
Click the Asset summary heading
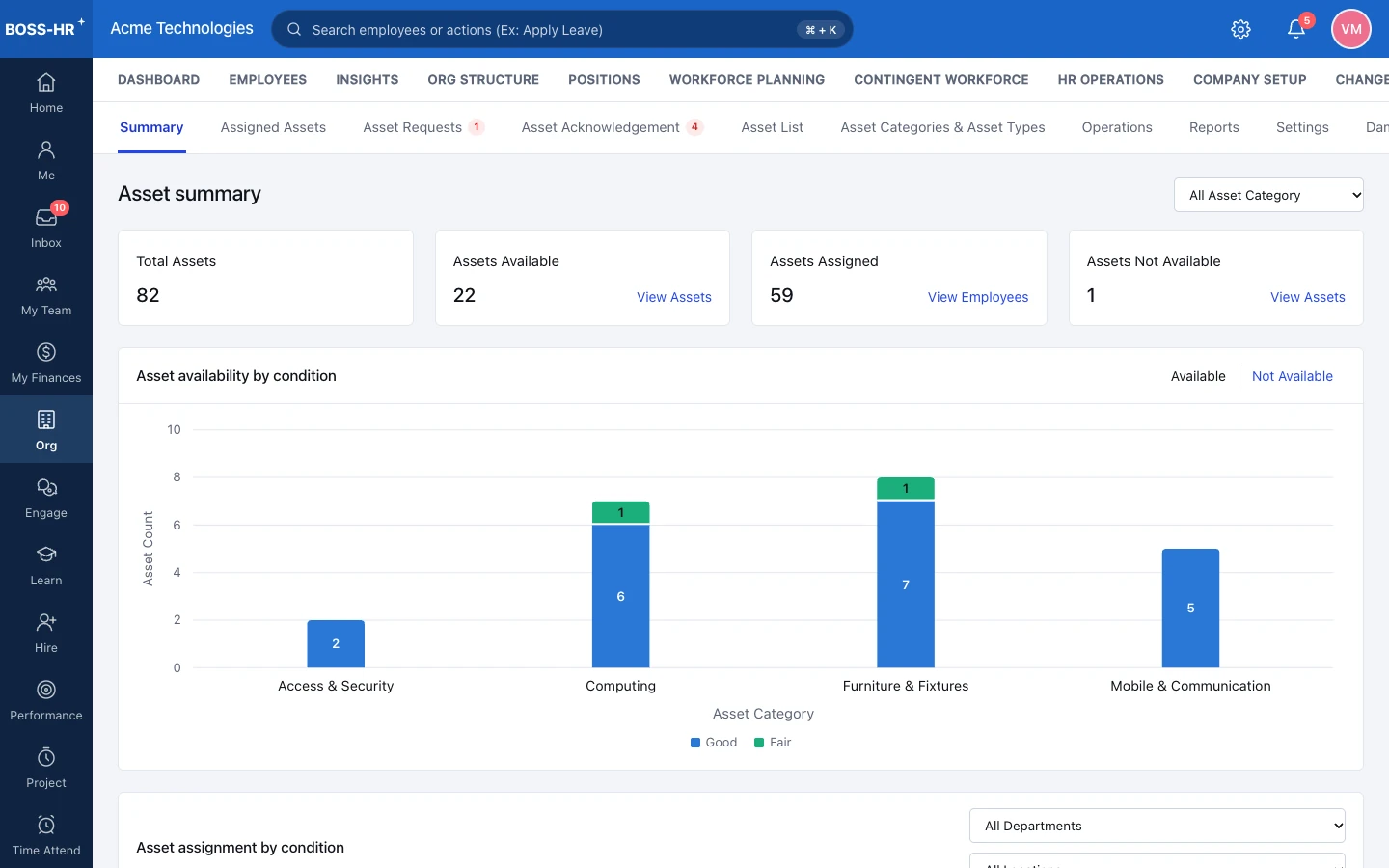click(x=189, y=194)
